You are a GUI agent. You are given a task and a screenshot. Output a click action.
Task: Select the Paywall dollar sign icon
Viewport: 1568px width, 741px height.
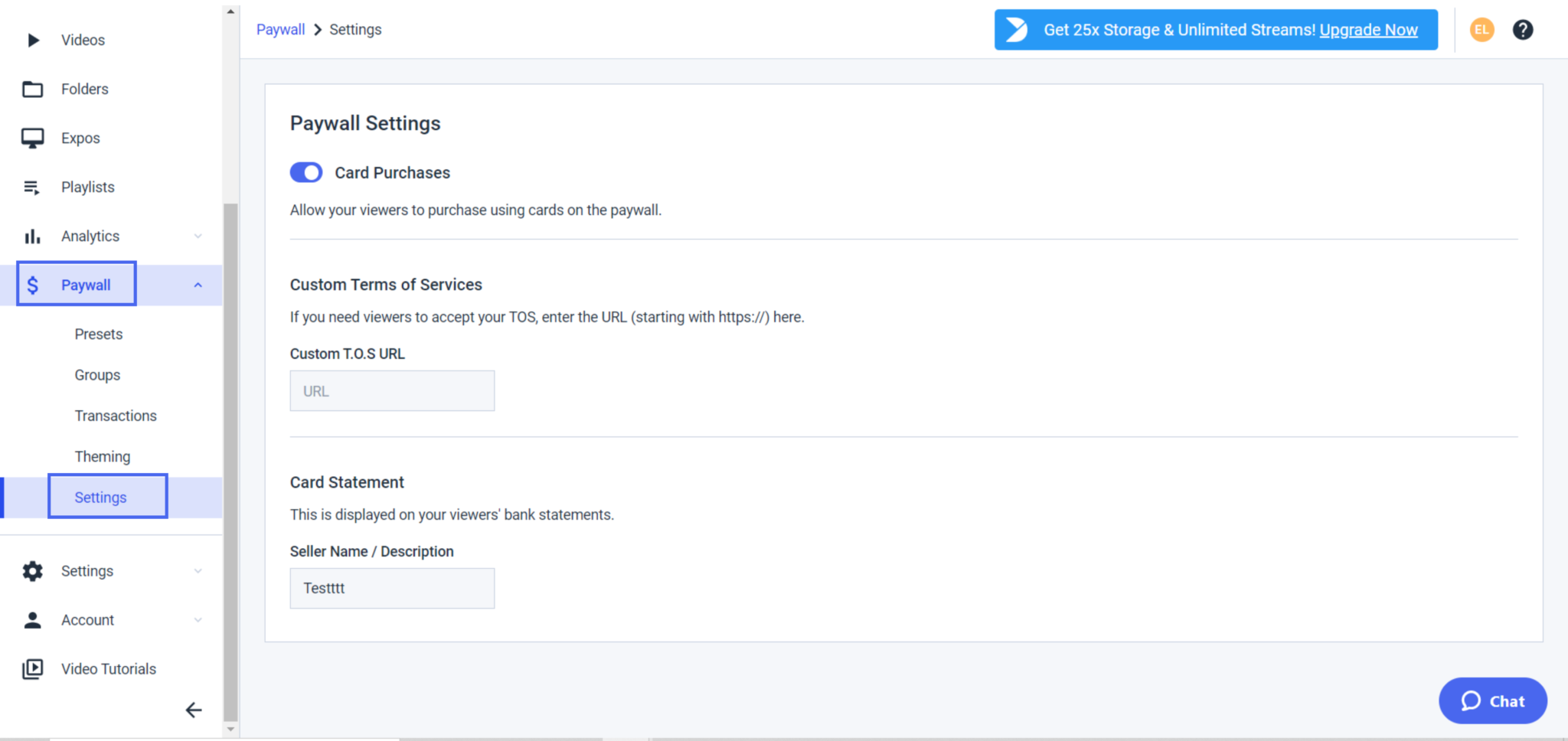click(x=34, y=284)
